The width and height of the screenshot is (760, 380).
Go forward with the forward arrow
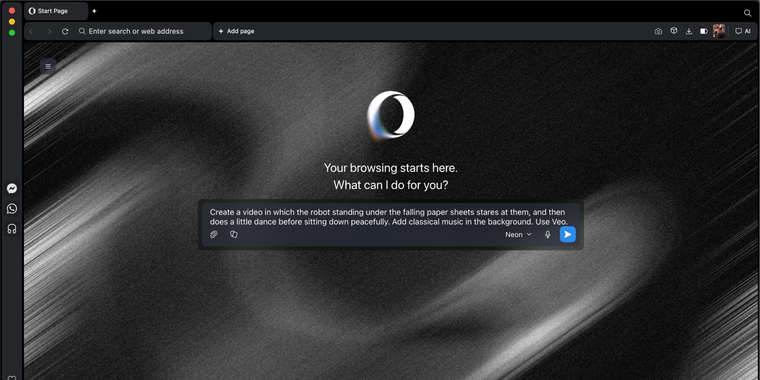49,31
